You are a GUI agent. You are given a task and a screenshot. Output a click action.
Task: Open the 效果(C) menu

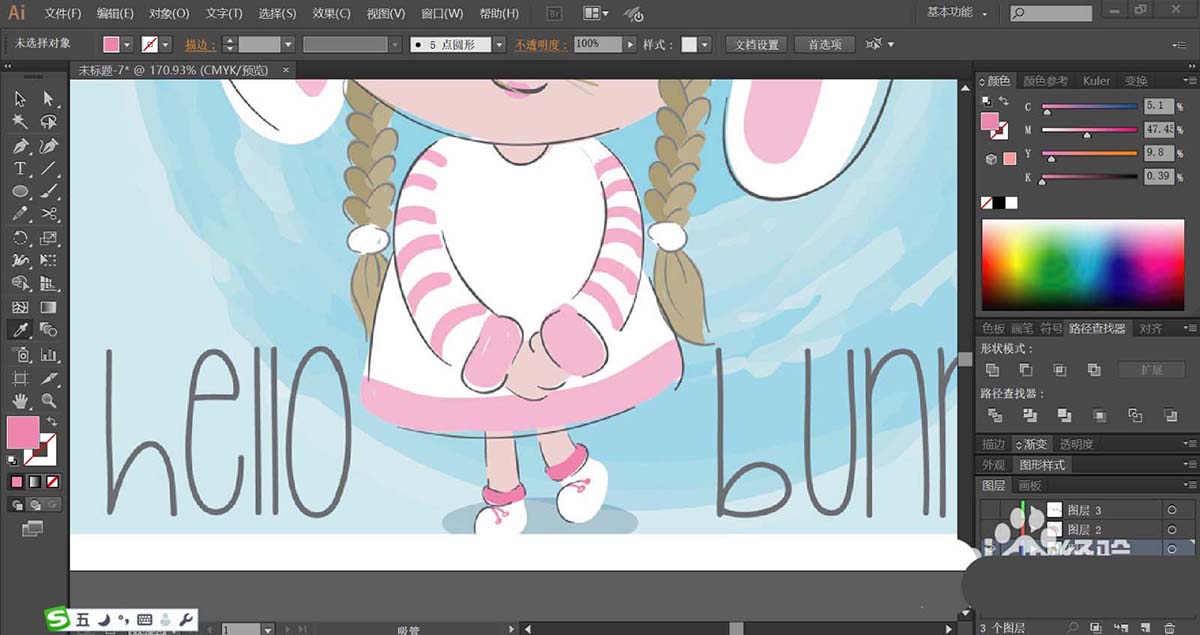(329, 14)
